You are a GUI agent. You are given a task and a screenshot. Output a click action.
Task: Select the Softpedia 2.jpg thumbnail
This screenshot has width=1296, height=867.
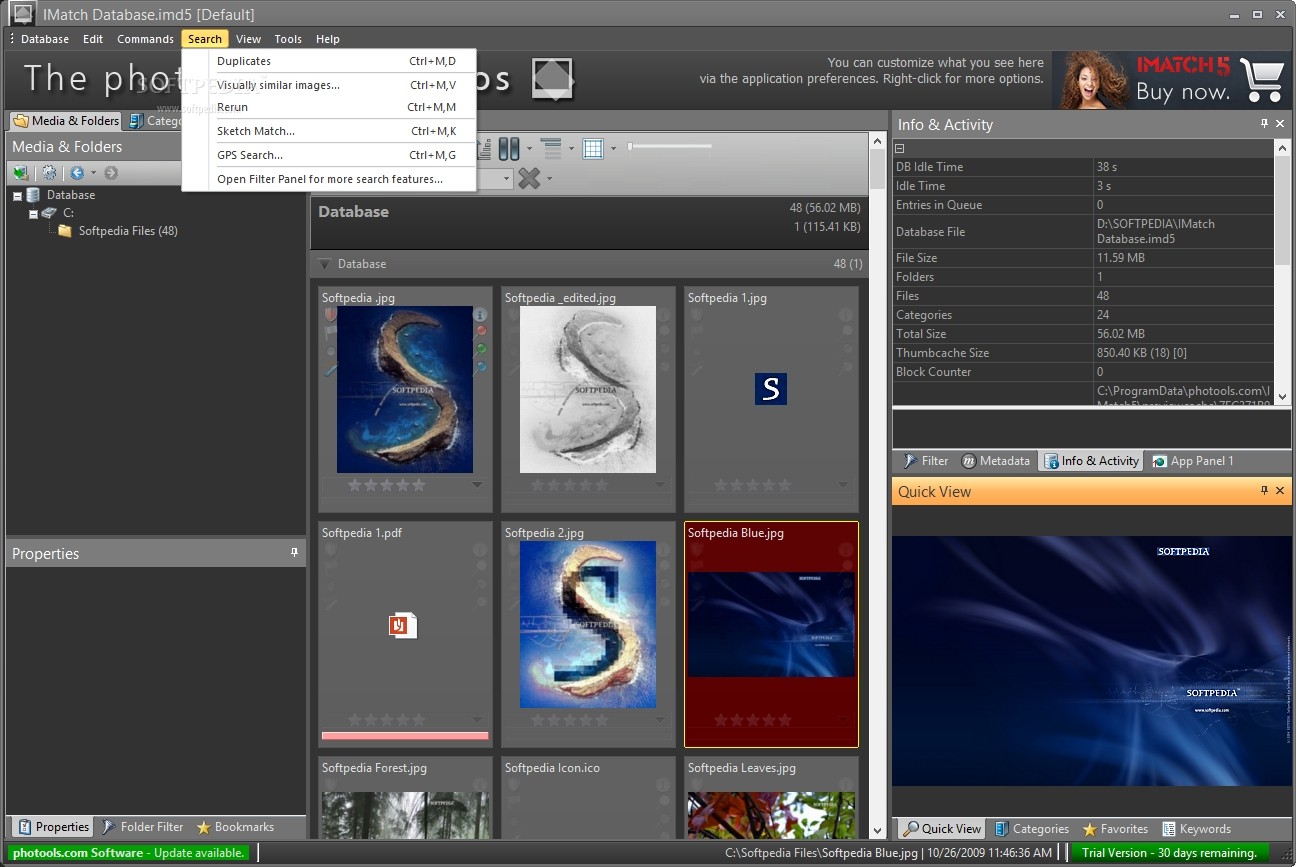[588, 635]
